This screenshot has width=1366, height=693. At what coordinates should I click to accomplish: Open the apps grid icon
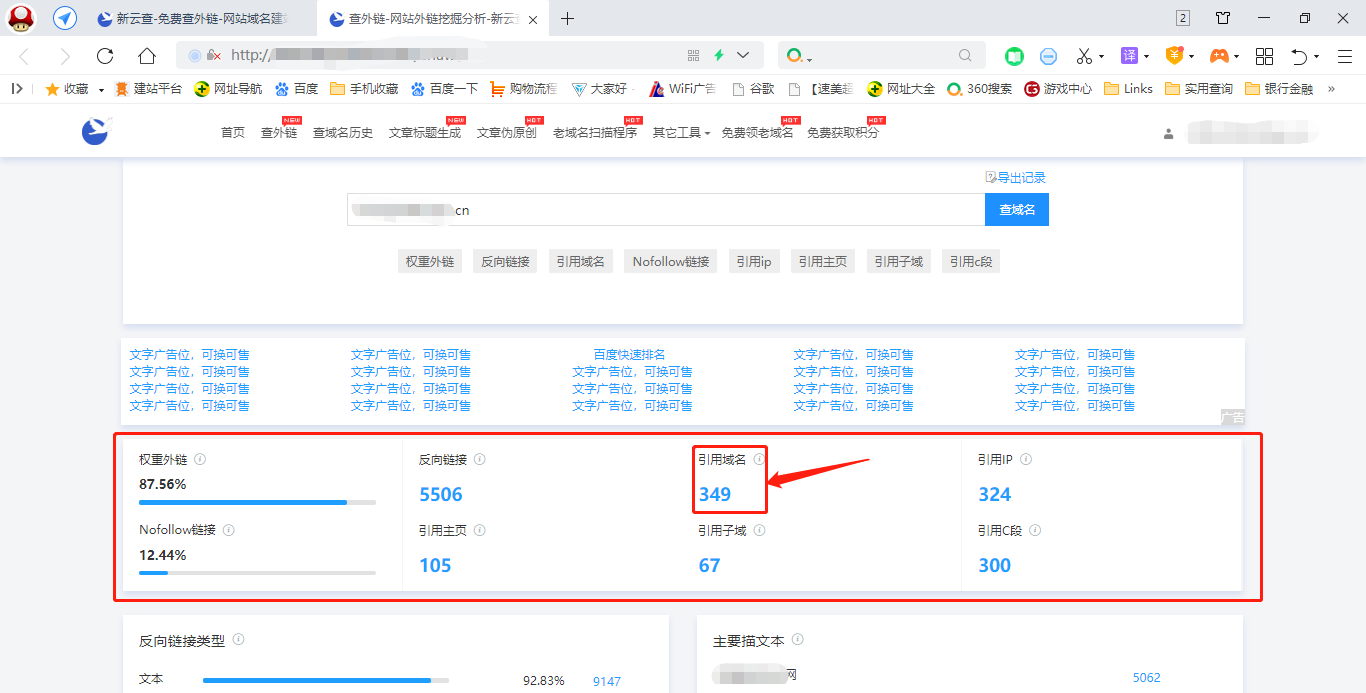pos(1264,55)
